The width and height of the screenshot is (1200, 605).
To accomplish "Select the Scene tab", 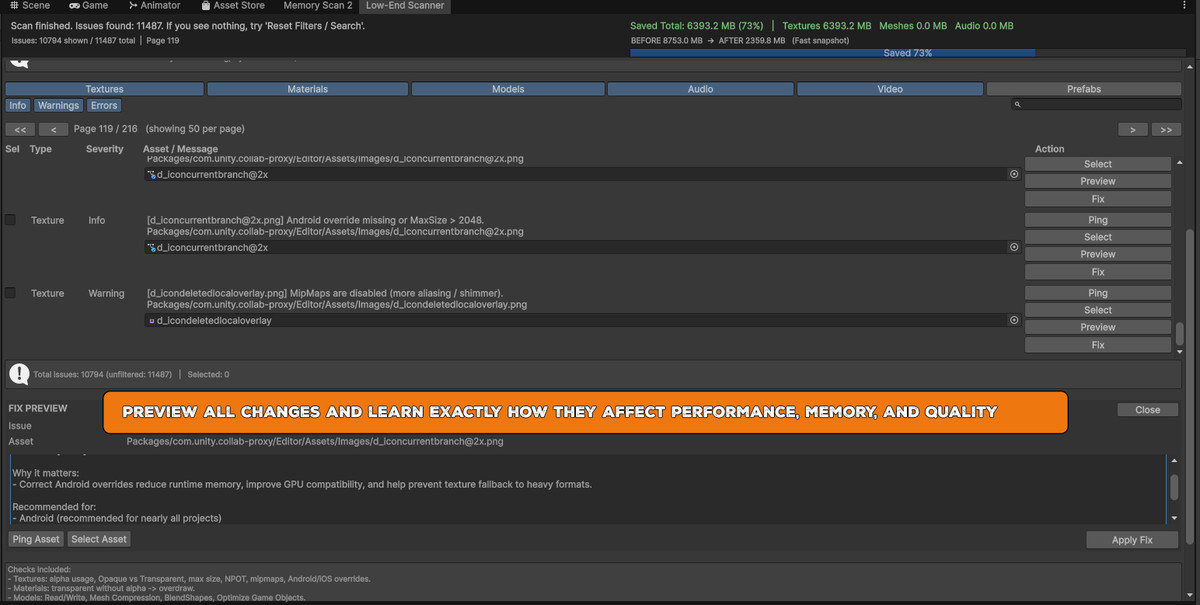I will (30, 6).
